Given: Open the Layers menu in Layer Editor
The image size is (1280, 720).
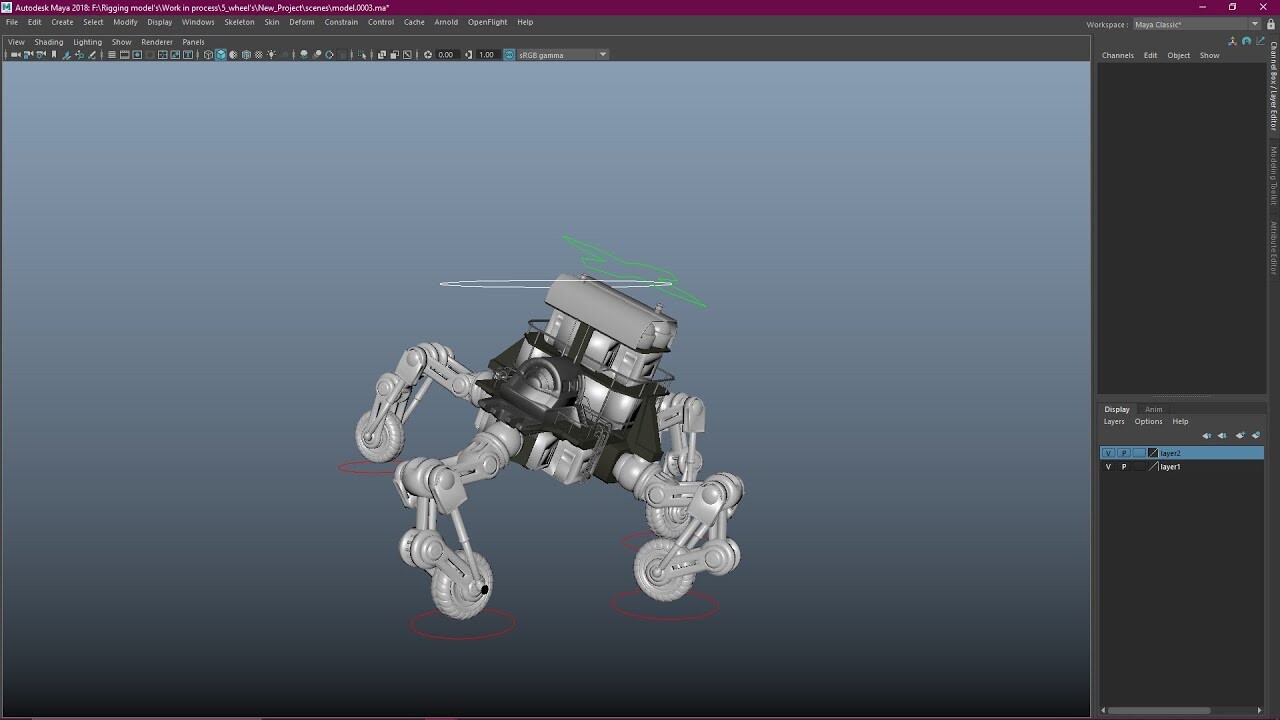Looking at the screenshot, I should tap(1114, 421).
